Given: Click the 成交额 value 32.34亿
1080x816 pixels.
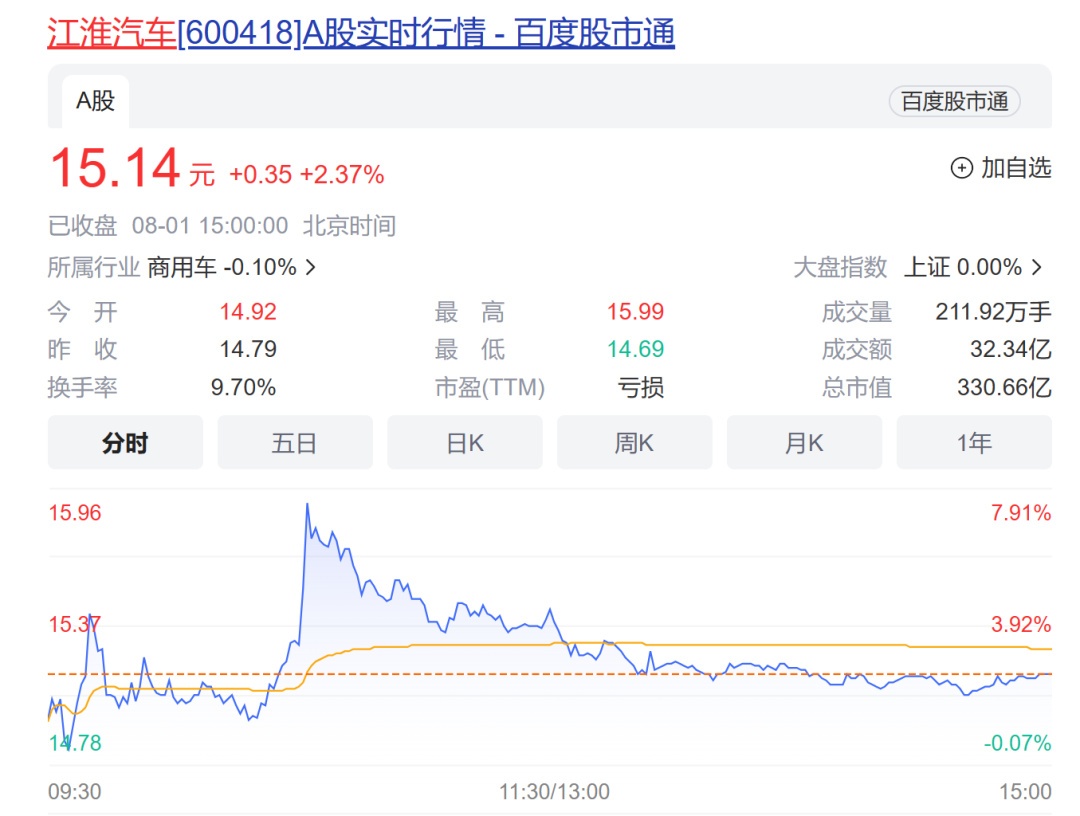Looking at the screenshot, I should [1010, 349].
